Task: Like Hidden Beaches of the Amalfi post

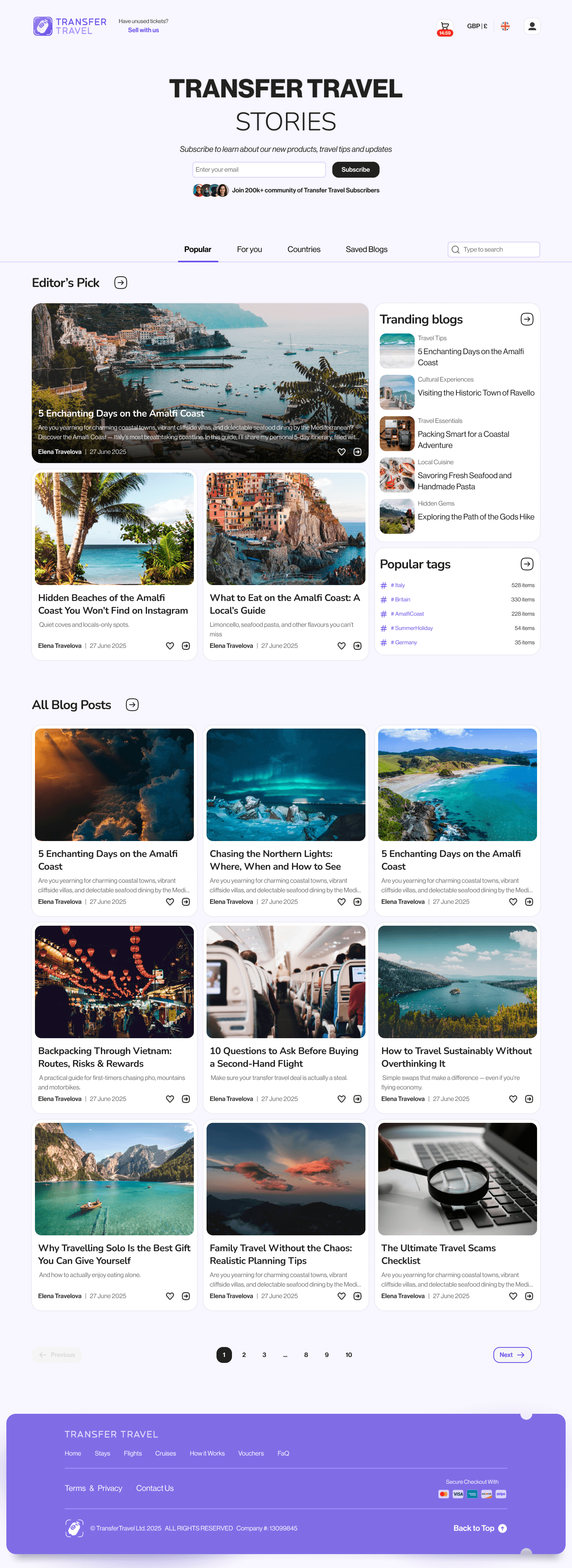Action: pyautogui.click(x=170, y=646)
